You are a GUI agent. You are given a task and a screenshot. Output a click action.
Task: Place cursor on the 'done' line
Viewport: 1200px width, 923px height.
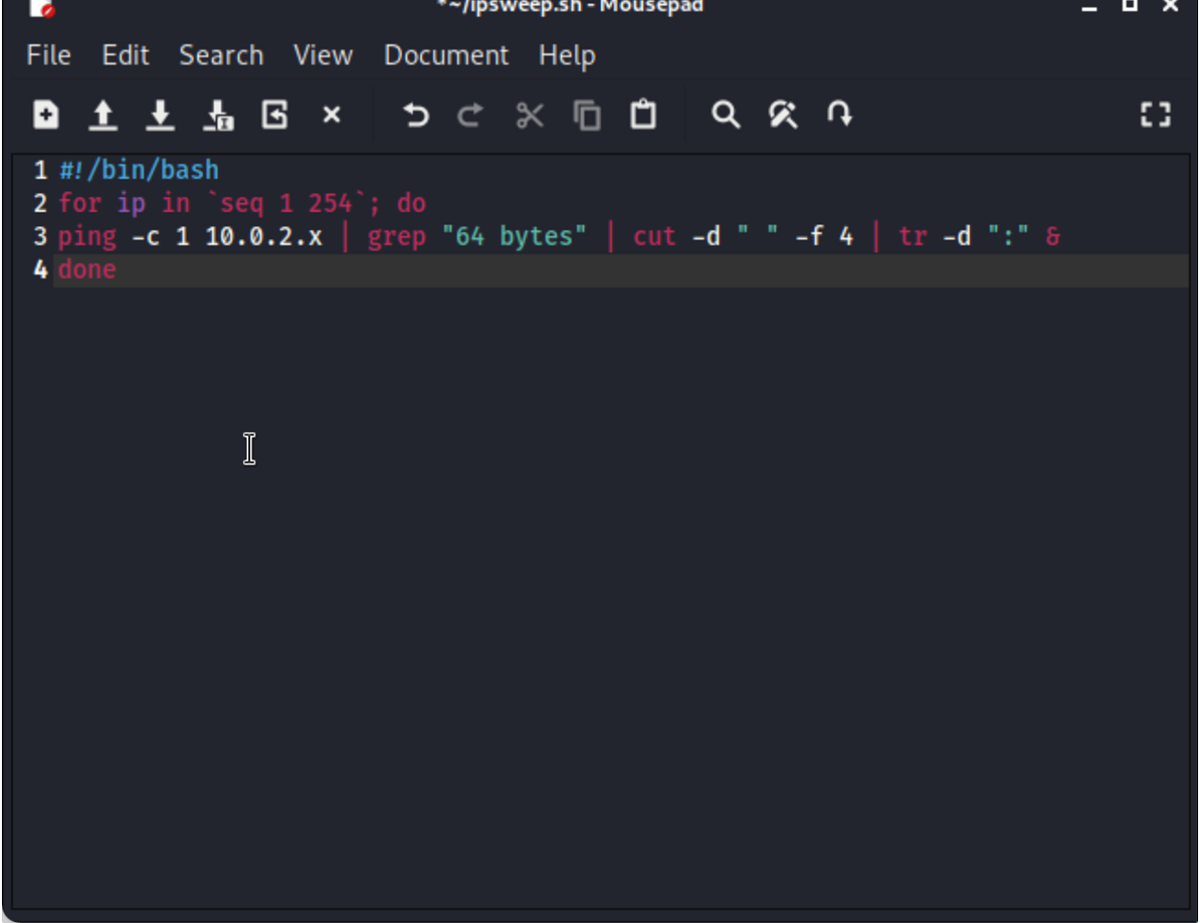pos(87,269)
